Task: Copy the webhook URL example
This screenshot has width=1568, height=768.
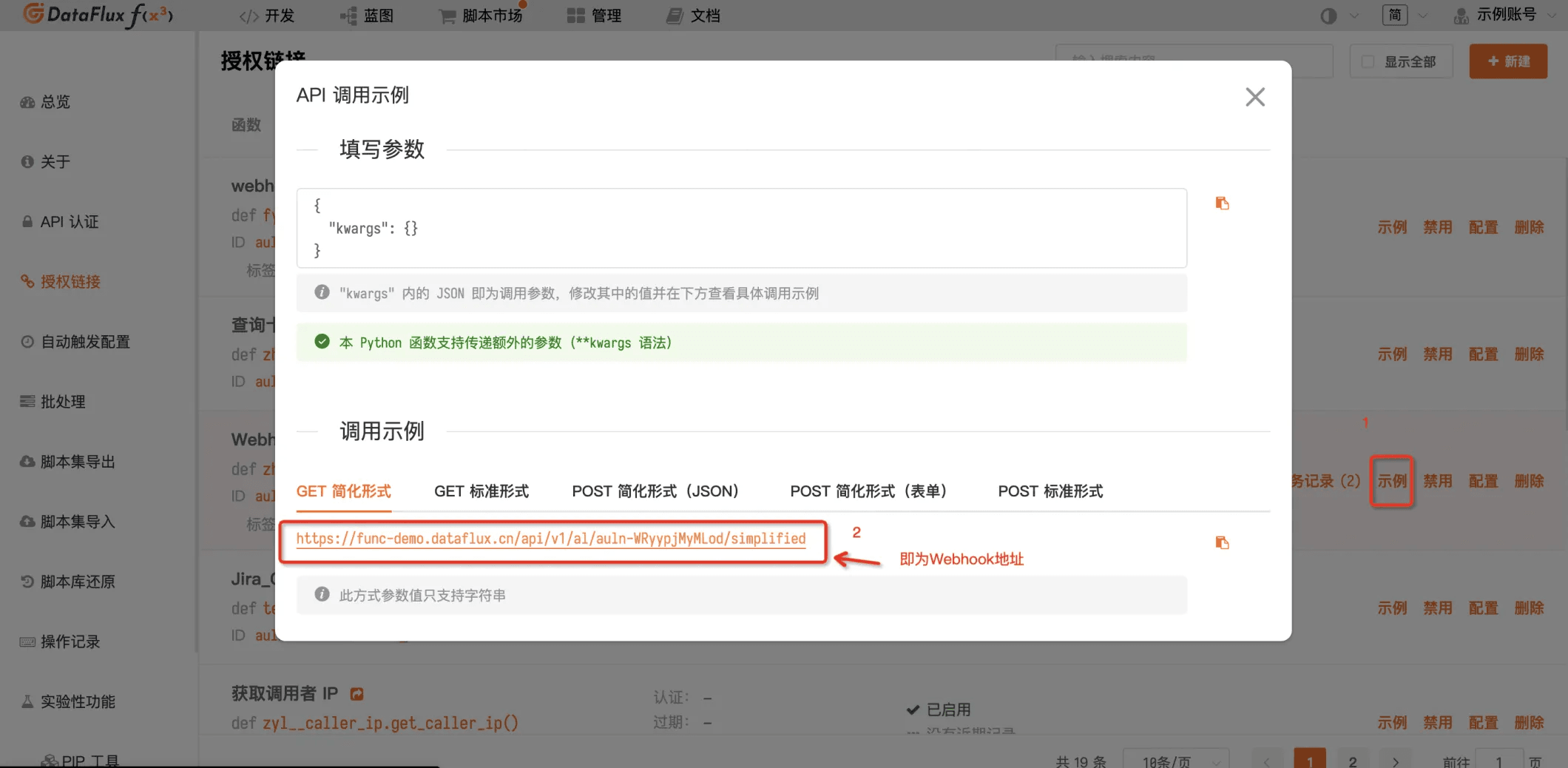Action: (1222, 542)
